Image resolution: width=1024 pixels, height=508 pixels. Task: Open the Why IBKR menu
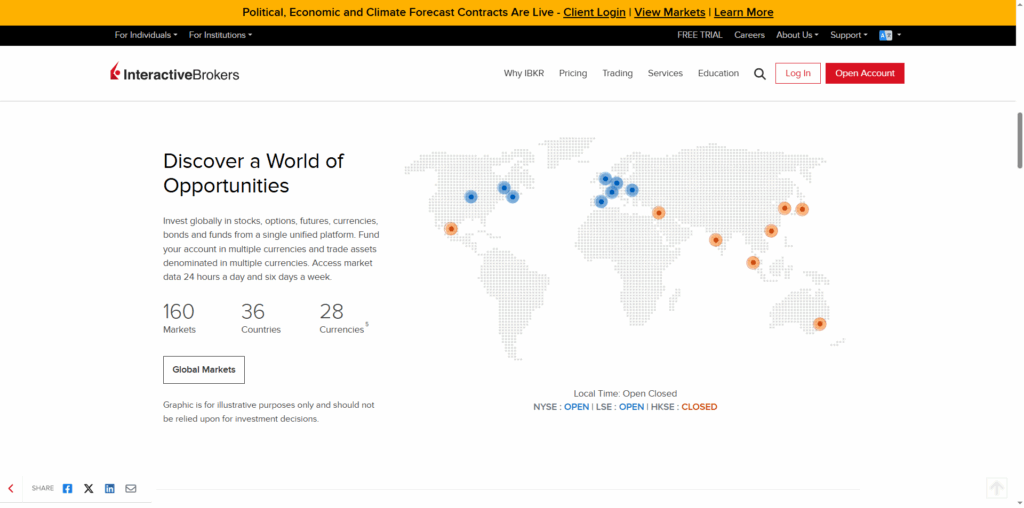[x=524, y=73]
